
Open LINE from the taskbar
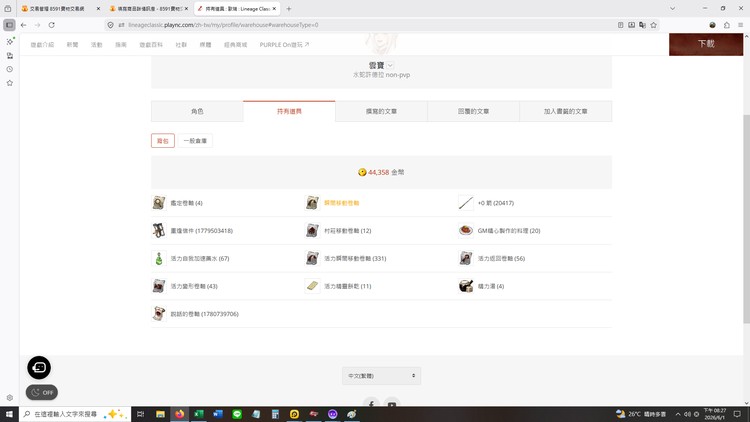[x=237, y=414]
